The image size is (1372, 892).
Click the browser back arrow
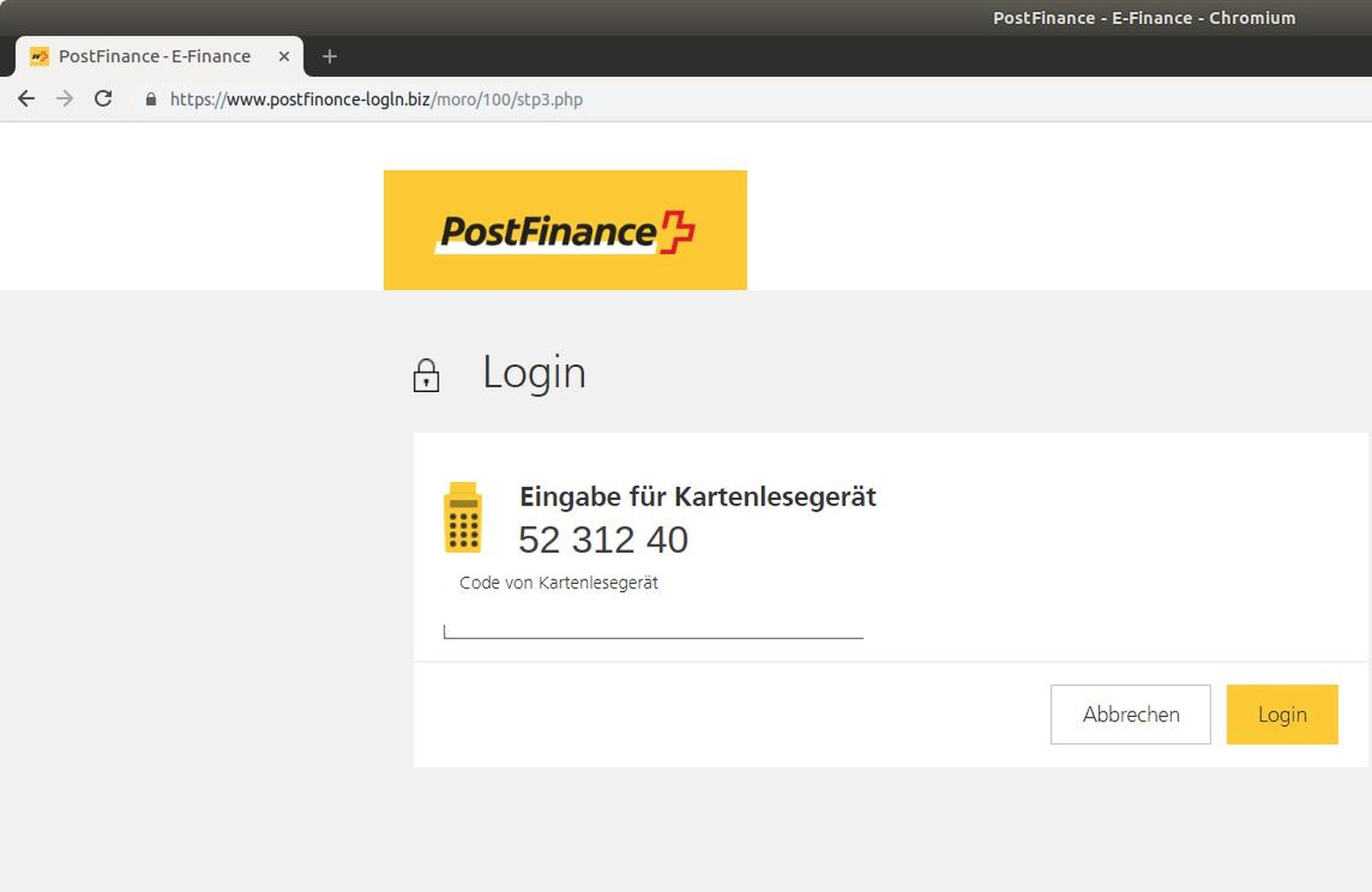pos(27,99)
